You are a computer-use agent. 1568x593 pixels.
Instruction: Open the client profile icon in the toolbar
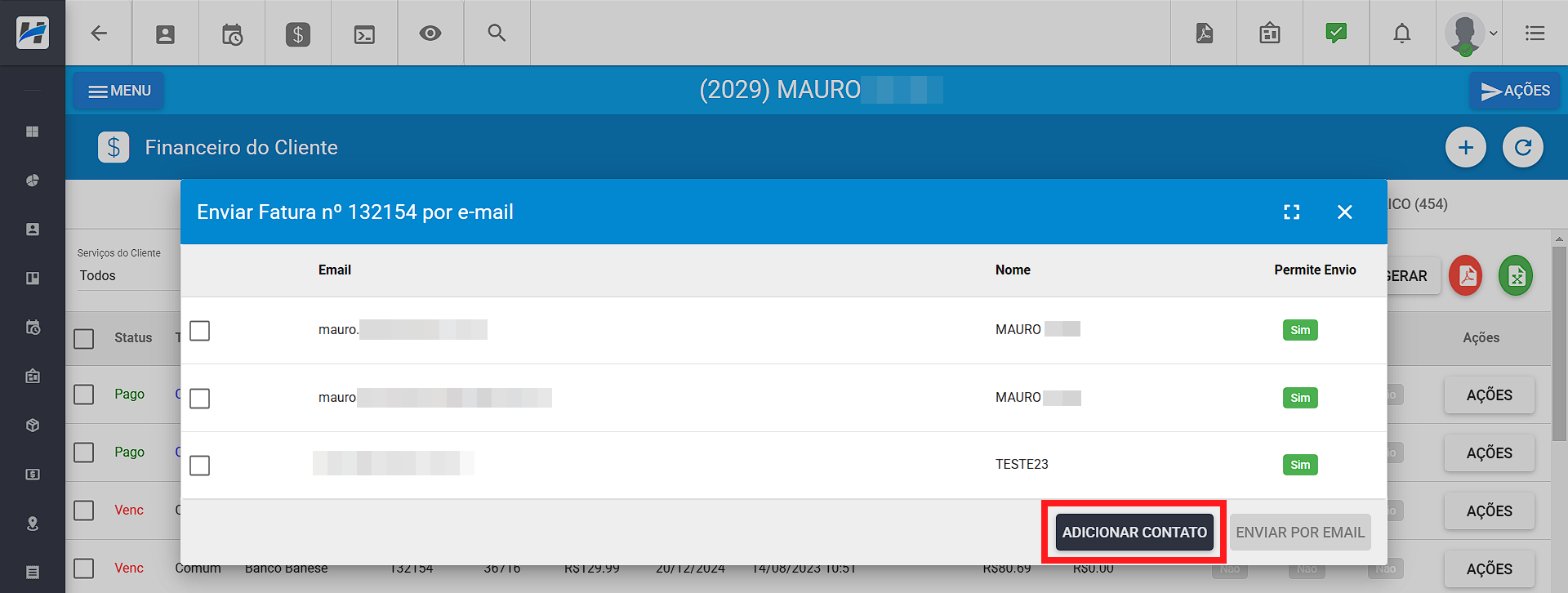[x=165, y=34]
